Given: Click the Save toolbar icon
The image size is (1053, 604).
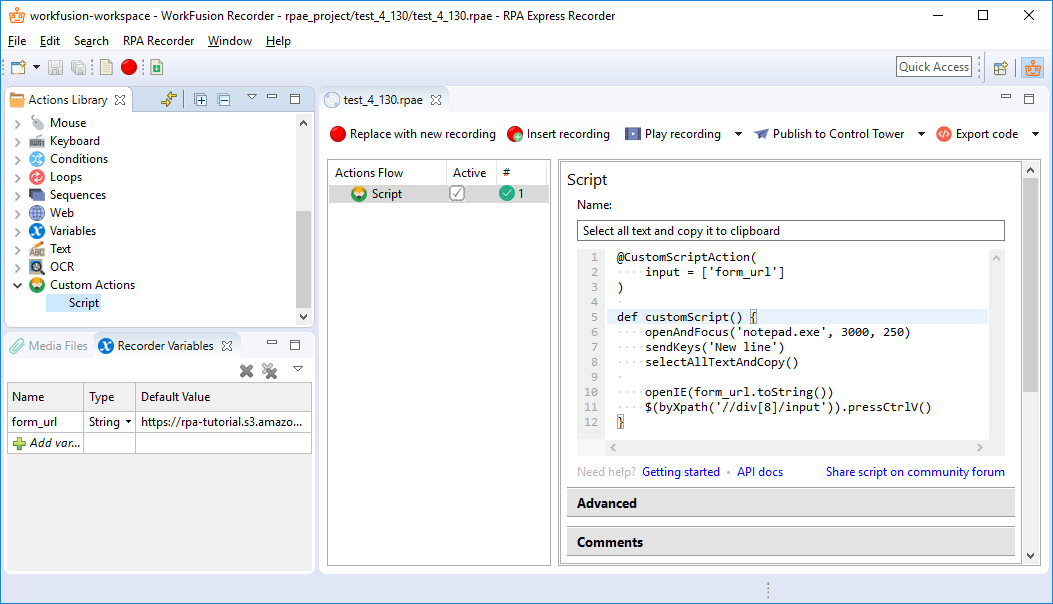Looking at the screenshot, I should [x=56, y=67].
